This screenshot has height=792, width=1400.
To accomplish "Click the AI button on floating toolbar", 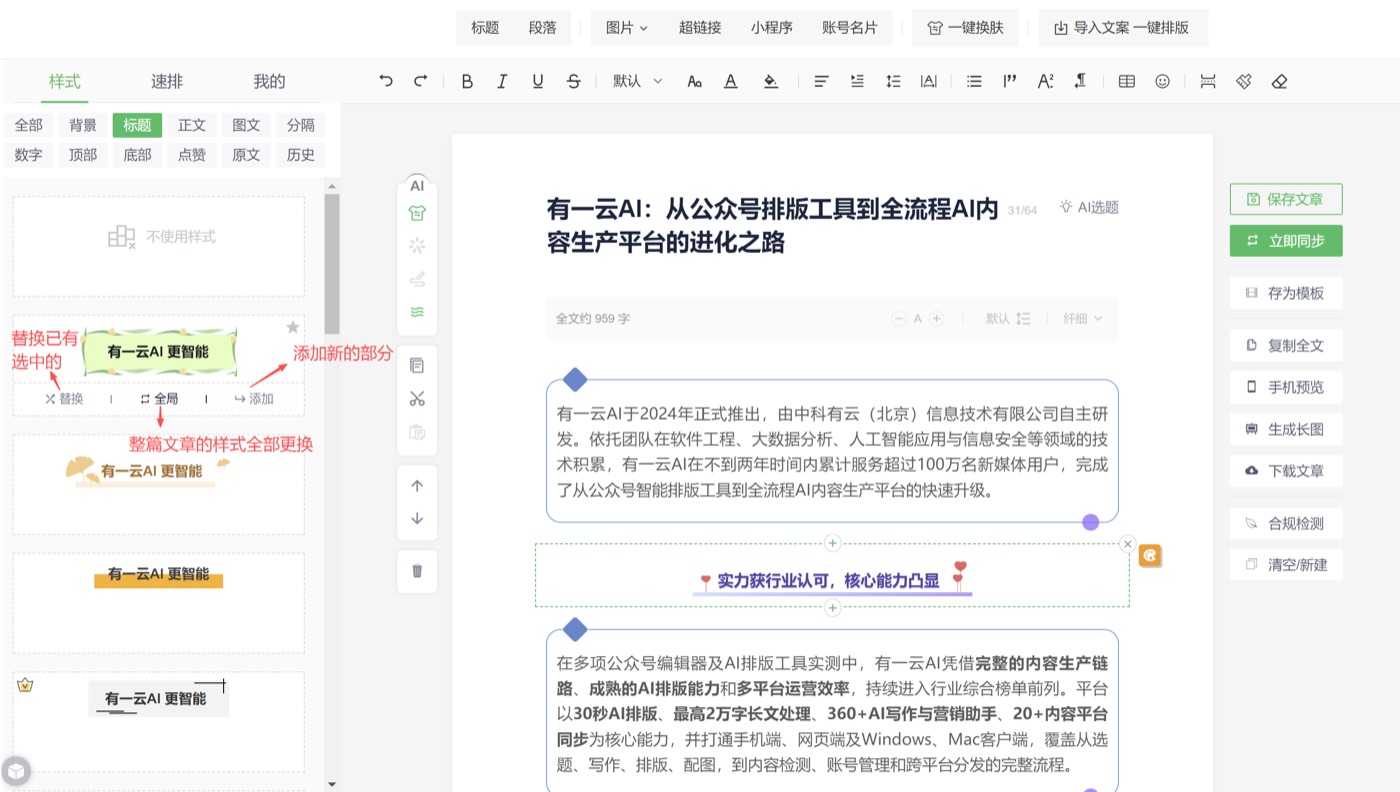I will (x=417, y=186).
